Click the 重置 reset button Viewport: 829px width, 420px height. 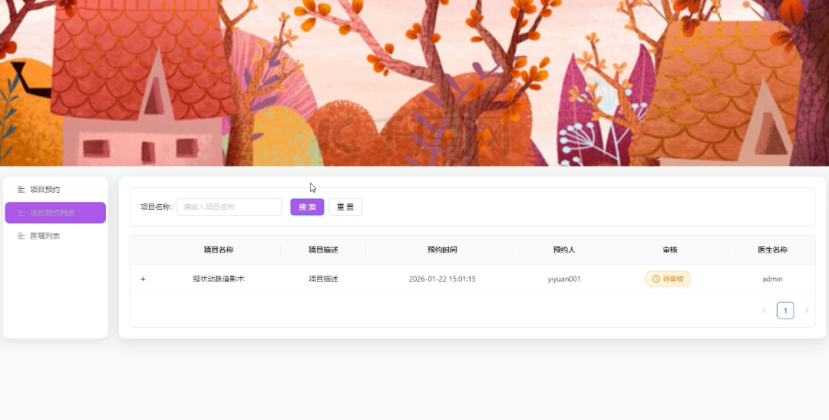(x=345, y=207)
